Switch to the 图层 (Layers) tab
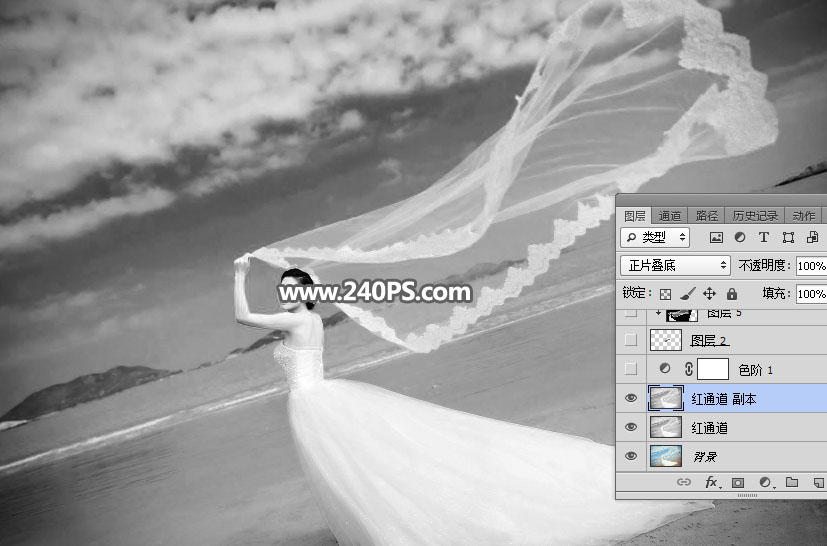827x546 pixels. tap(634, 216)
